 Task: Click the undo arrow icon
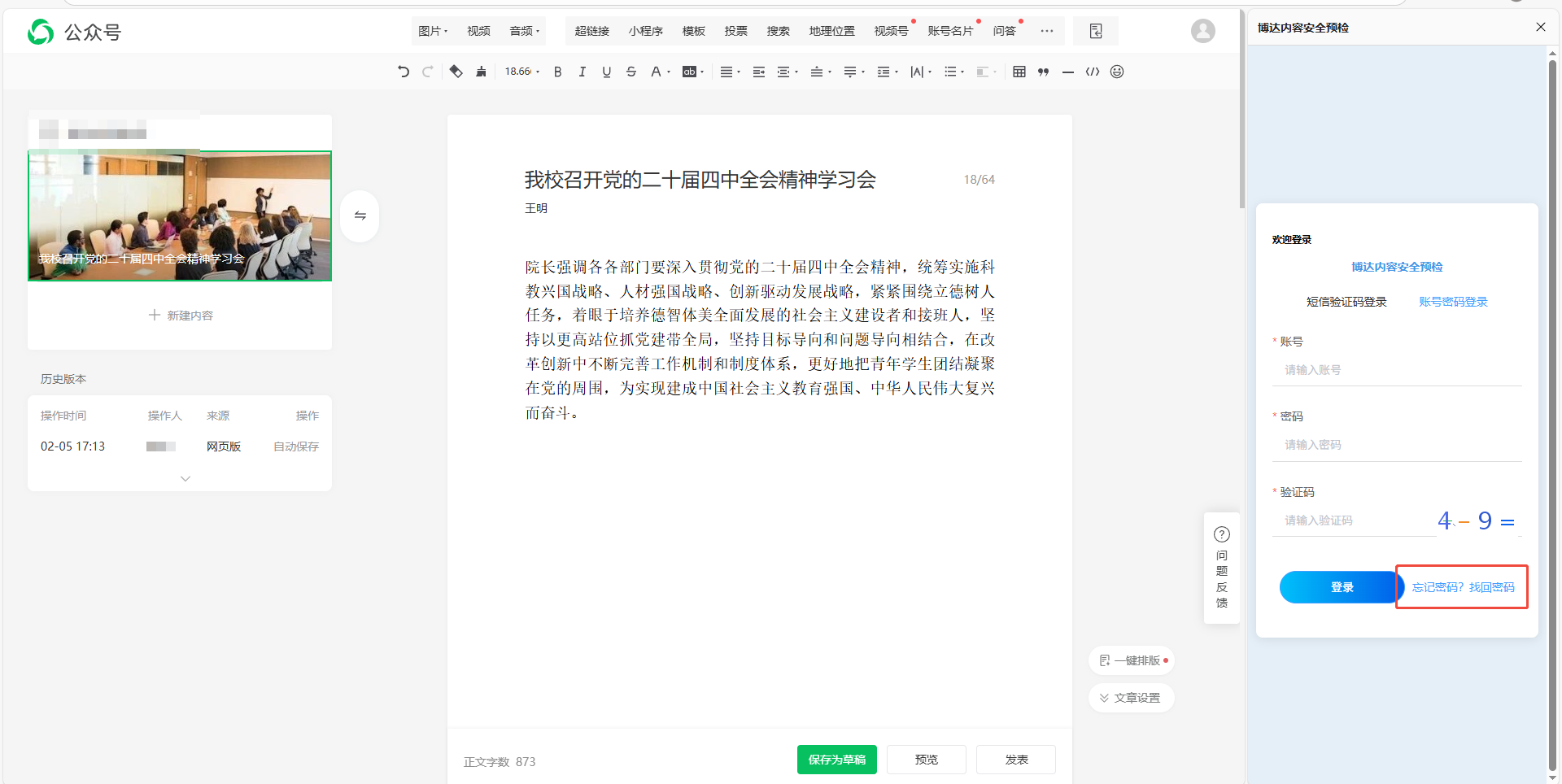(x=404, y=72)
